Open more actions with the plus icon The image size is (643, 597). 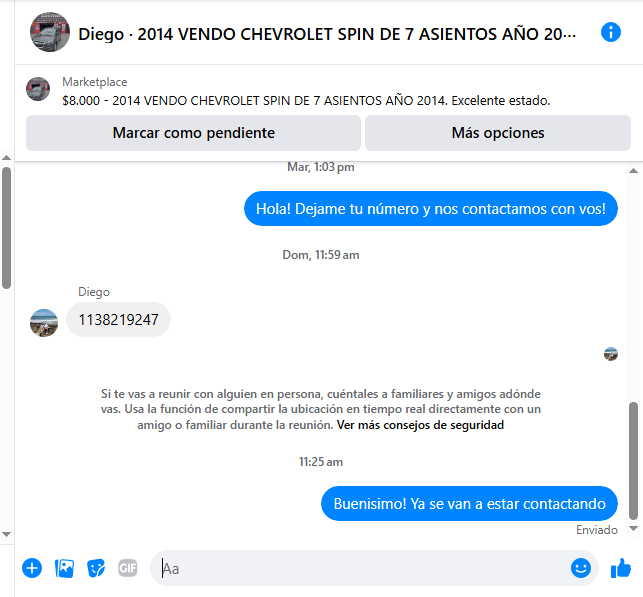(x=32, y=568)
